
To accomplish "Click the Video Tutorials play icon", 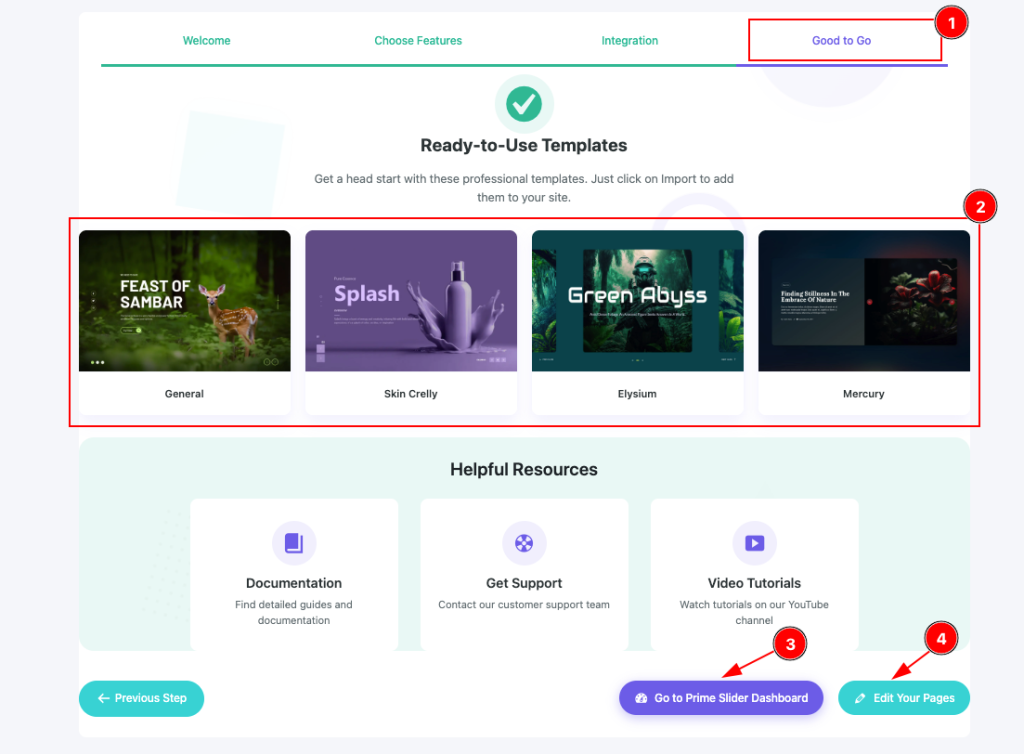I will point(754,543).
